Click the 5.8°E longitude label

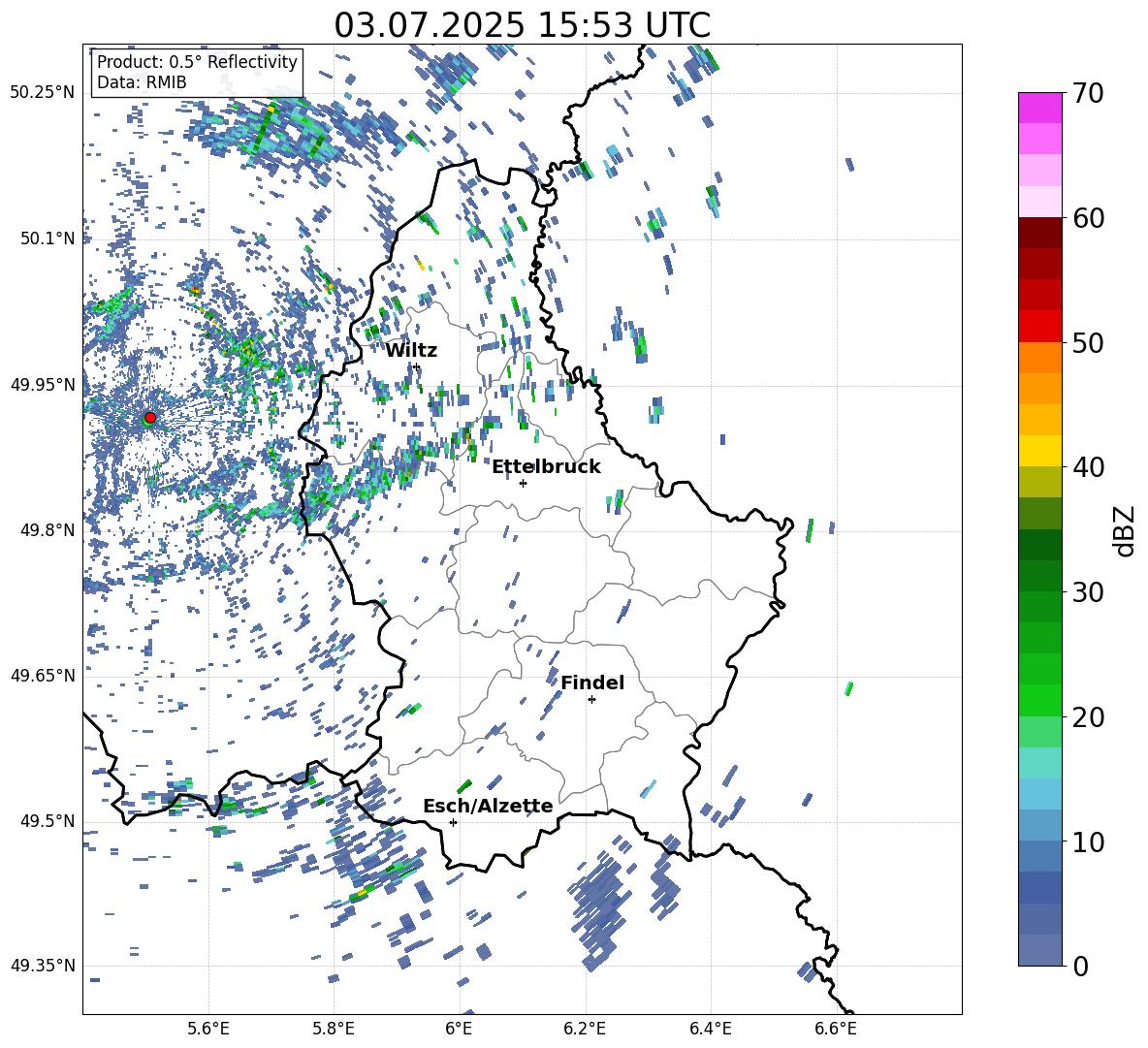tap(334, 1029)
